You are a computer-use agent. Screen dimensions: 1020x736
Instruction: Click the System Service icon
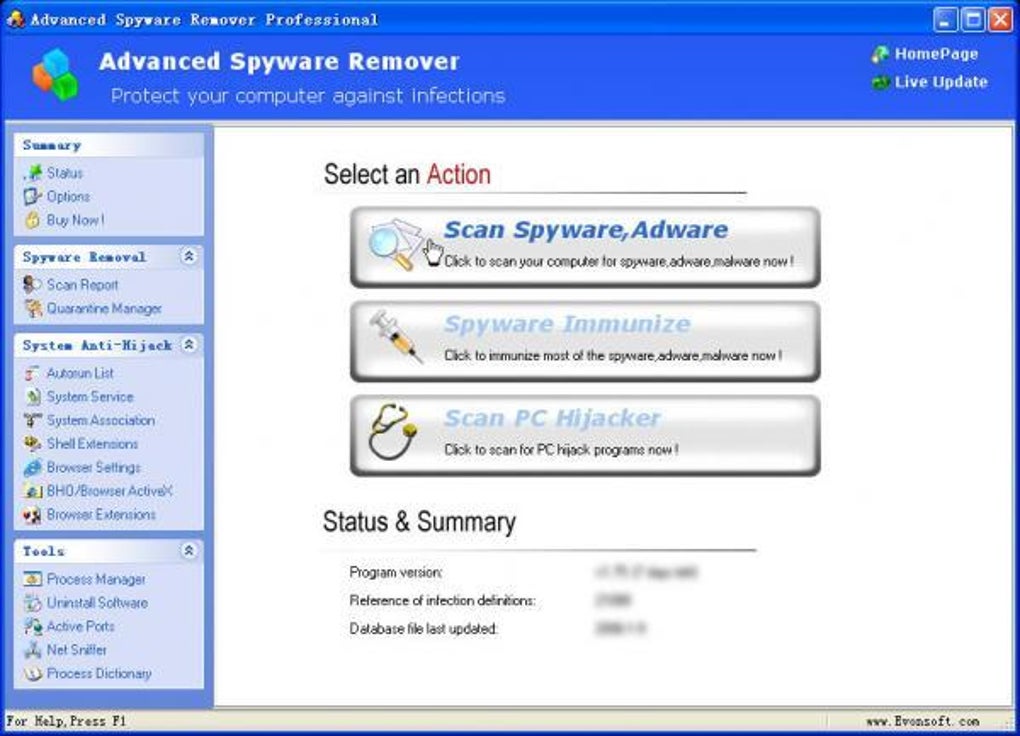click(33, 396)
